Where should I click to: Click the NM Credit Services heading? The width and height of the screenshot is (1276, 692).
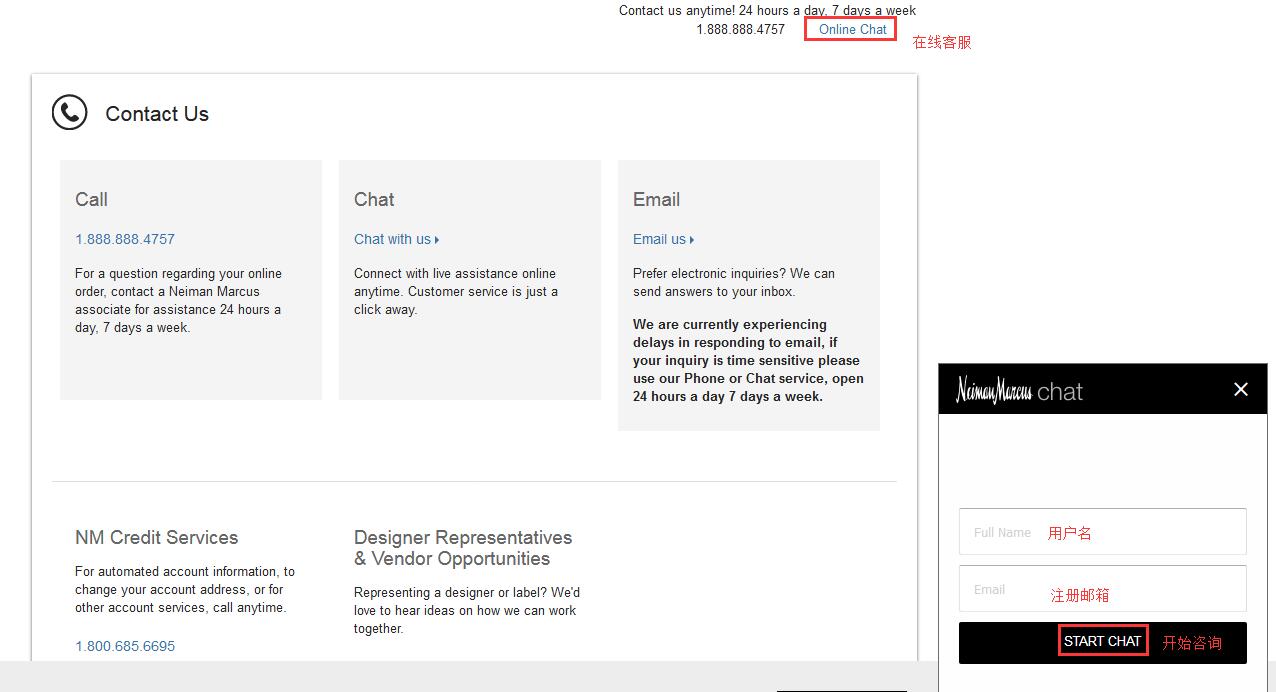click(x=156, y=537)
